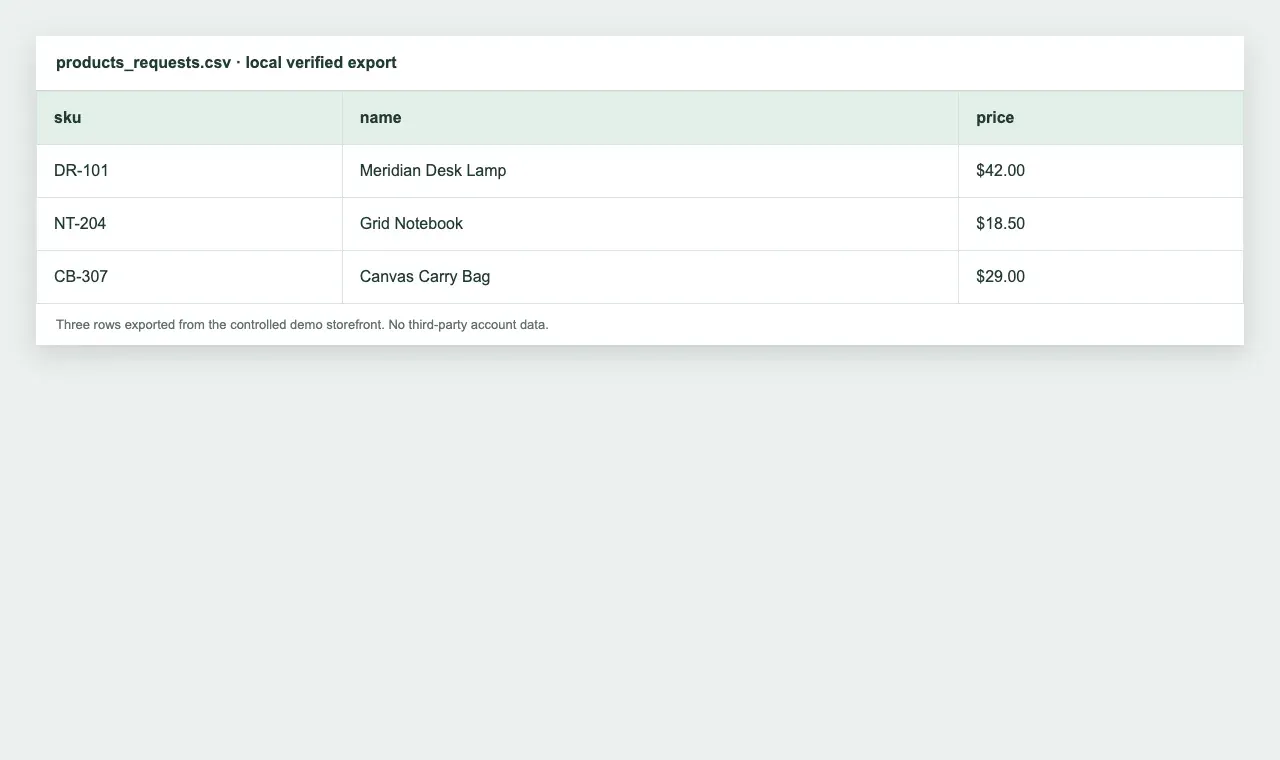Click the Grid Notebook name cell

tap(650, 224)
